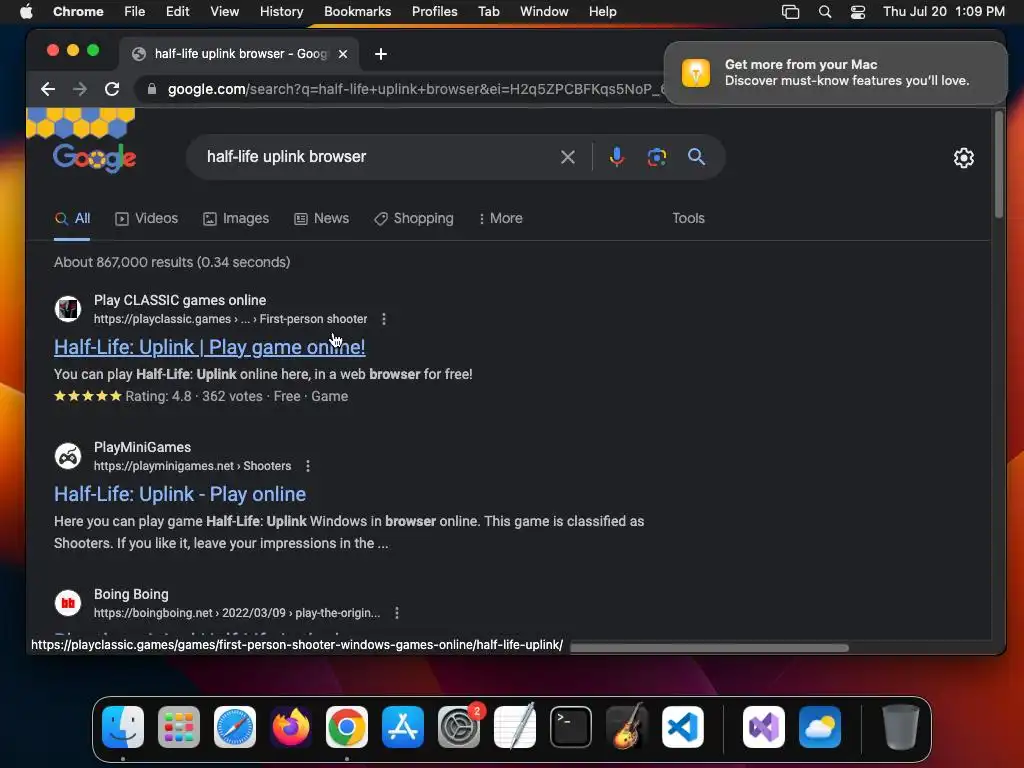Open Finder from the dock
The height and width of the screenshot is (768, 1024).
coord(123,727)
